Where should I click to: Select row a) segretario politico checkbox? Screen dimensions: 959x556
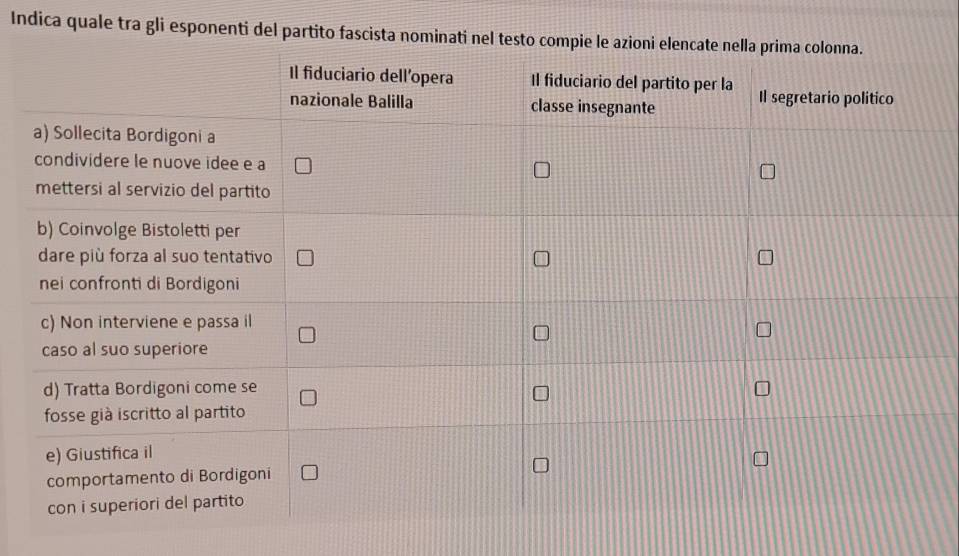768,171
